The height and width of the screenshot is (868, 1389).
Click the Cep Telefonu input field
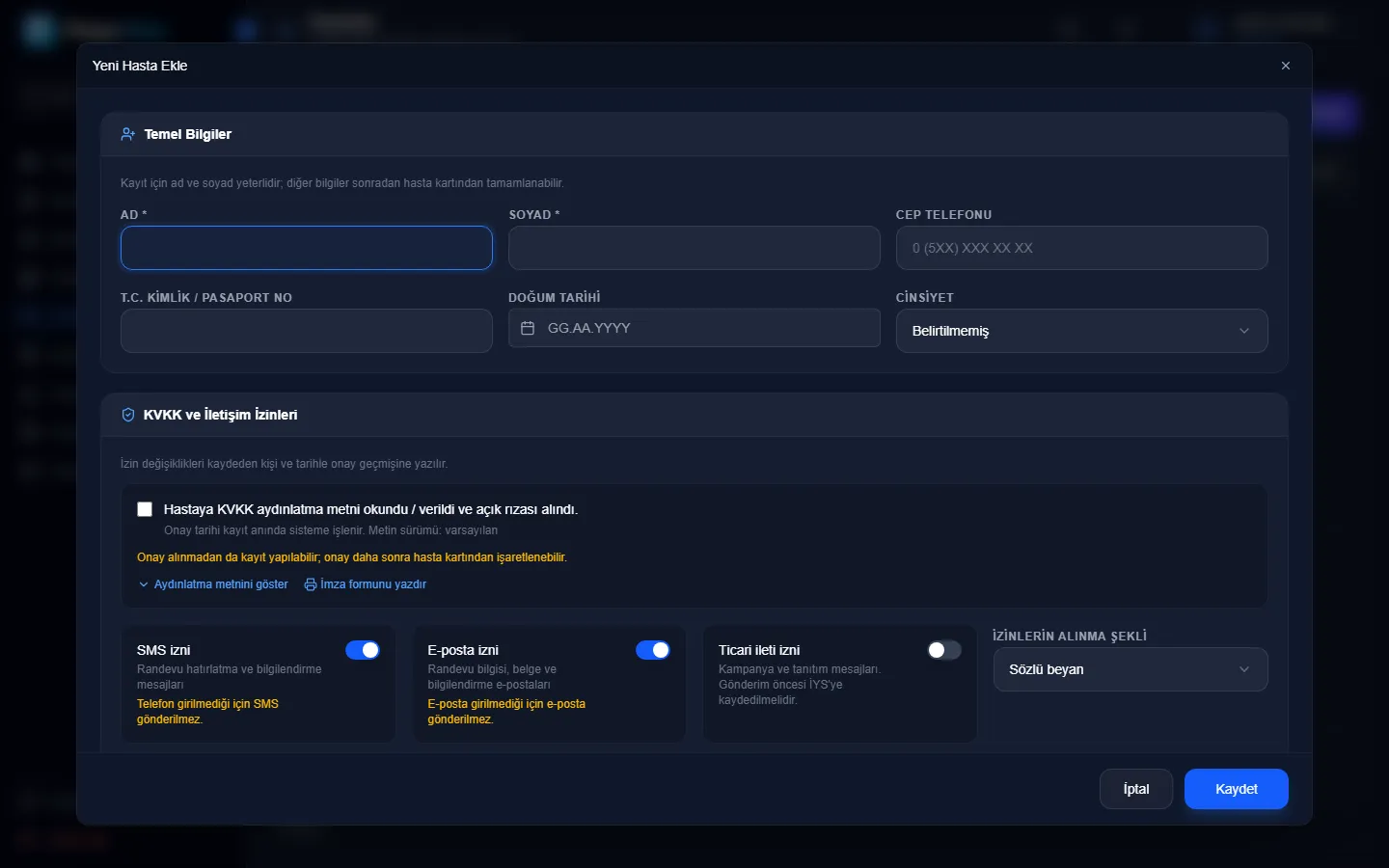tap(1081, 248)
